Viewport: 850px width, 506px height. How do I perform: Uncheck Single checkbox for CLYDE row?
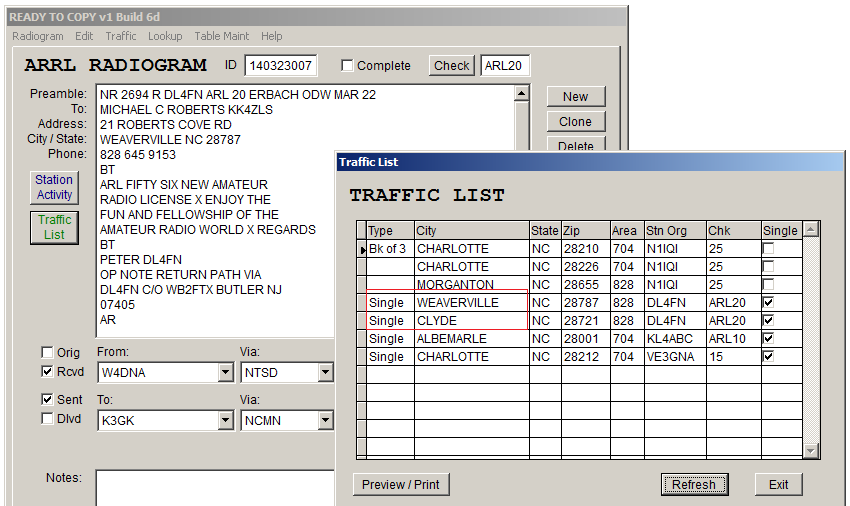click(768, 320)
